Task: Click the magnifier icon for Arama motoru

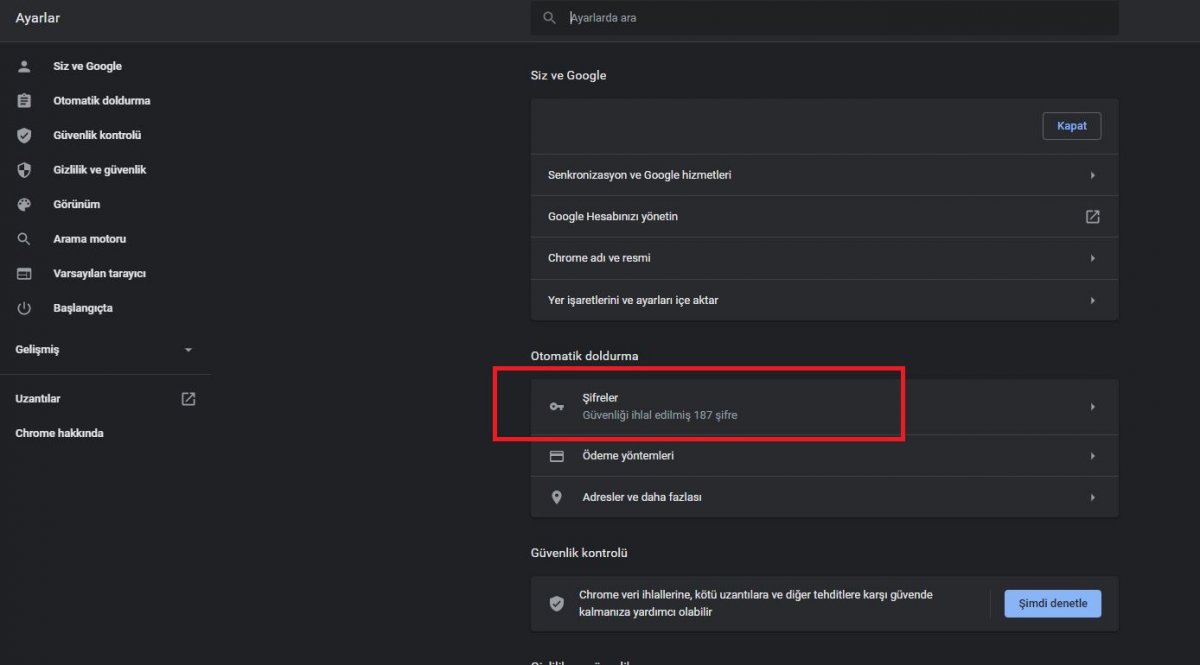Action: [x=24, y=239]
